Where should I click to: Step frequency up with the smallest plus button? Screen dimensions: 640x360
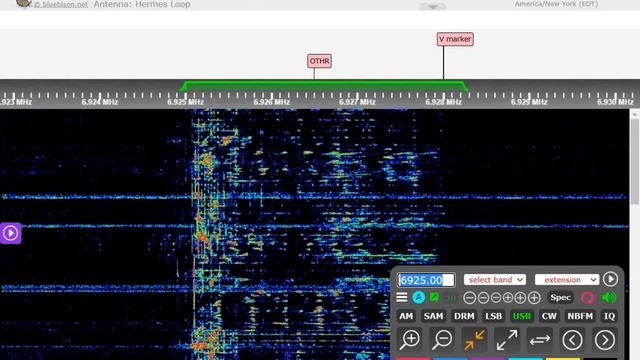(x=507, y=298)
